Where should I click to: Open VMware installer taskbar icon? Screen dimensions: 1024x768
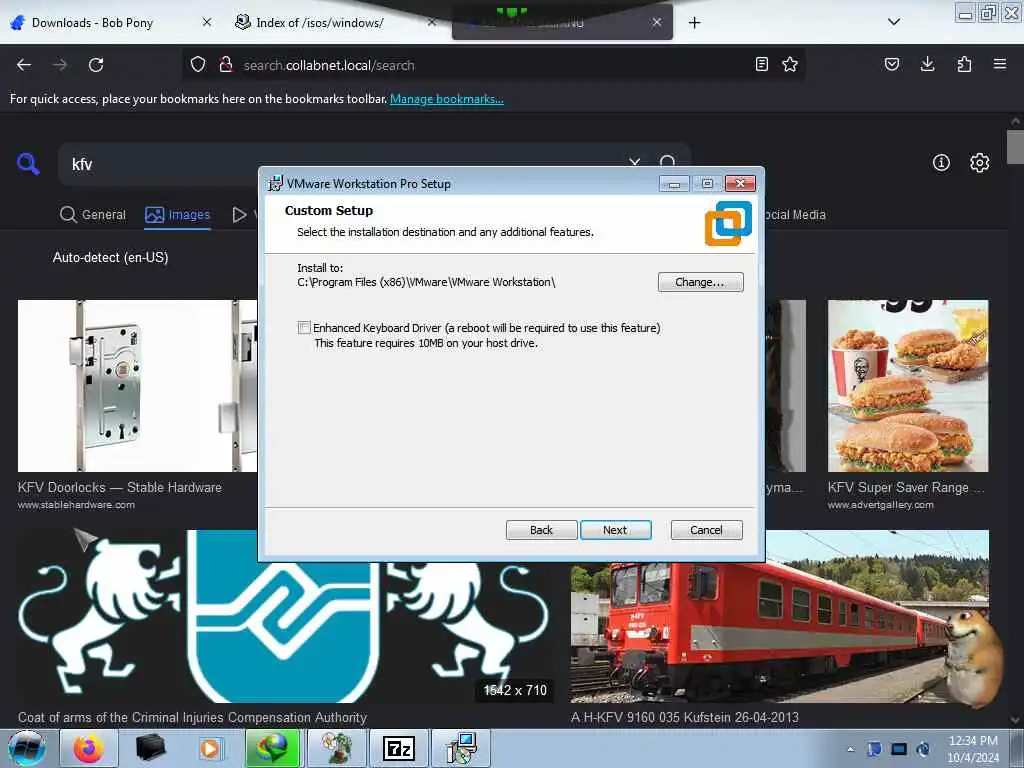(x=461, y=748)
